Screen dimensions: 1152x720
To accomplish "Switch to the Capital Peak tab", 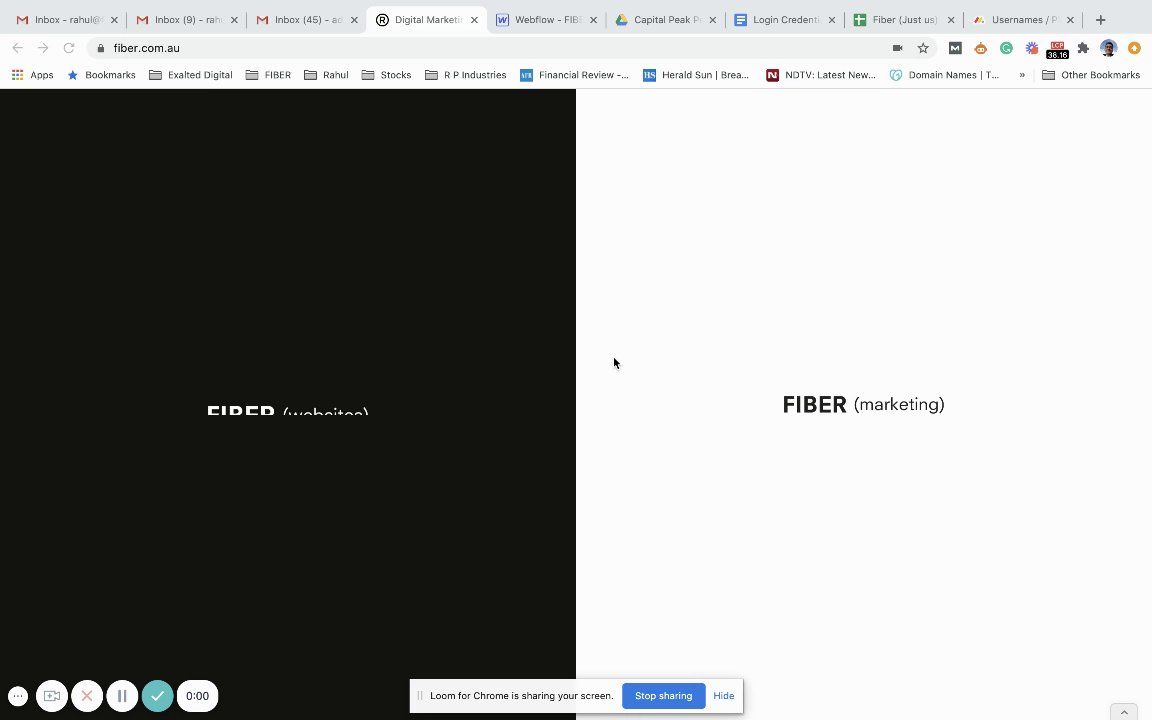I will click(665, 20).
